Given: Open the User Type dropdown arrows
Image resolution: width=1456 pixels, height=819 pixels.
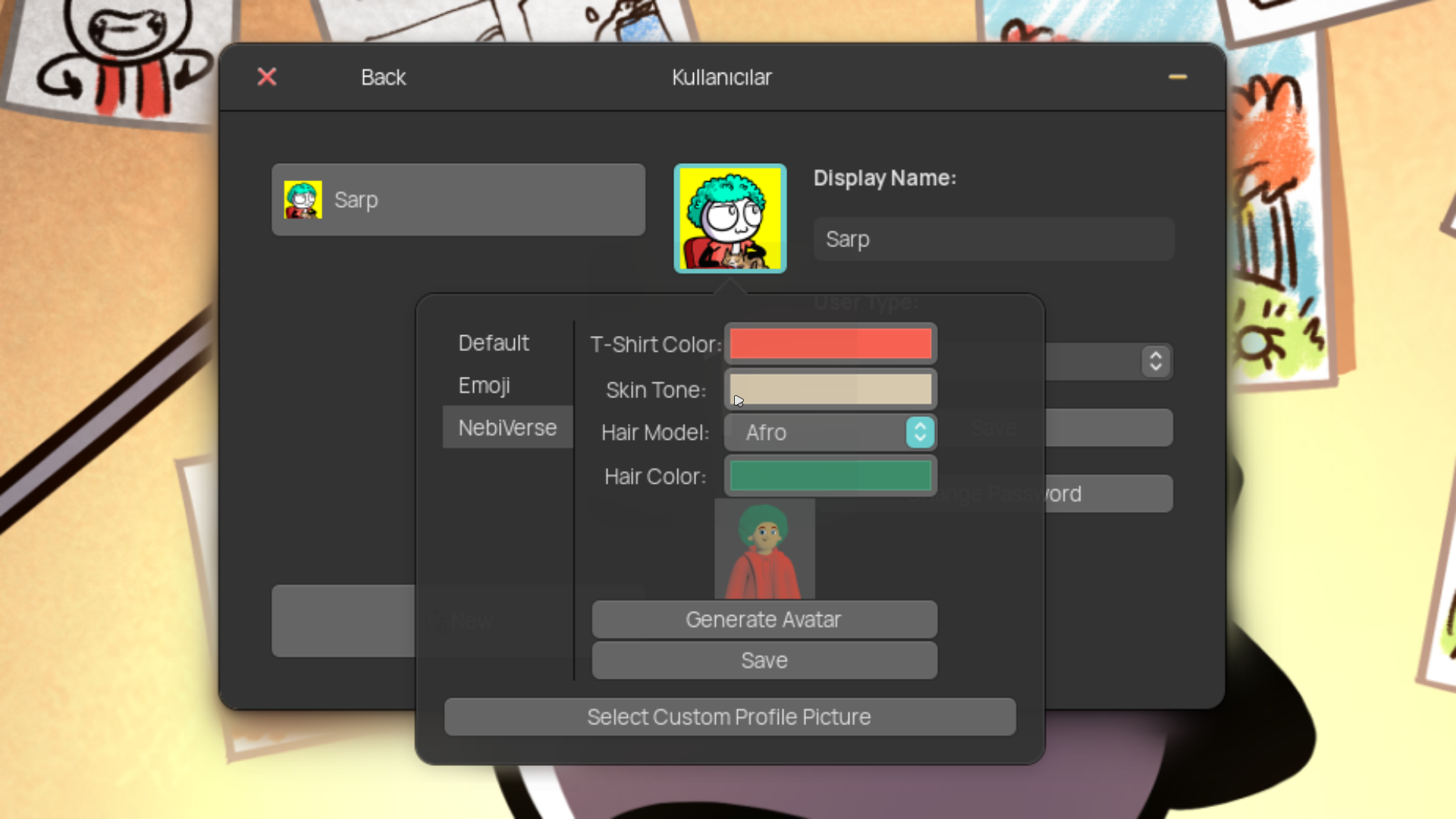Looking at the screenshot, I should (1155, 361).
